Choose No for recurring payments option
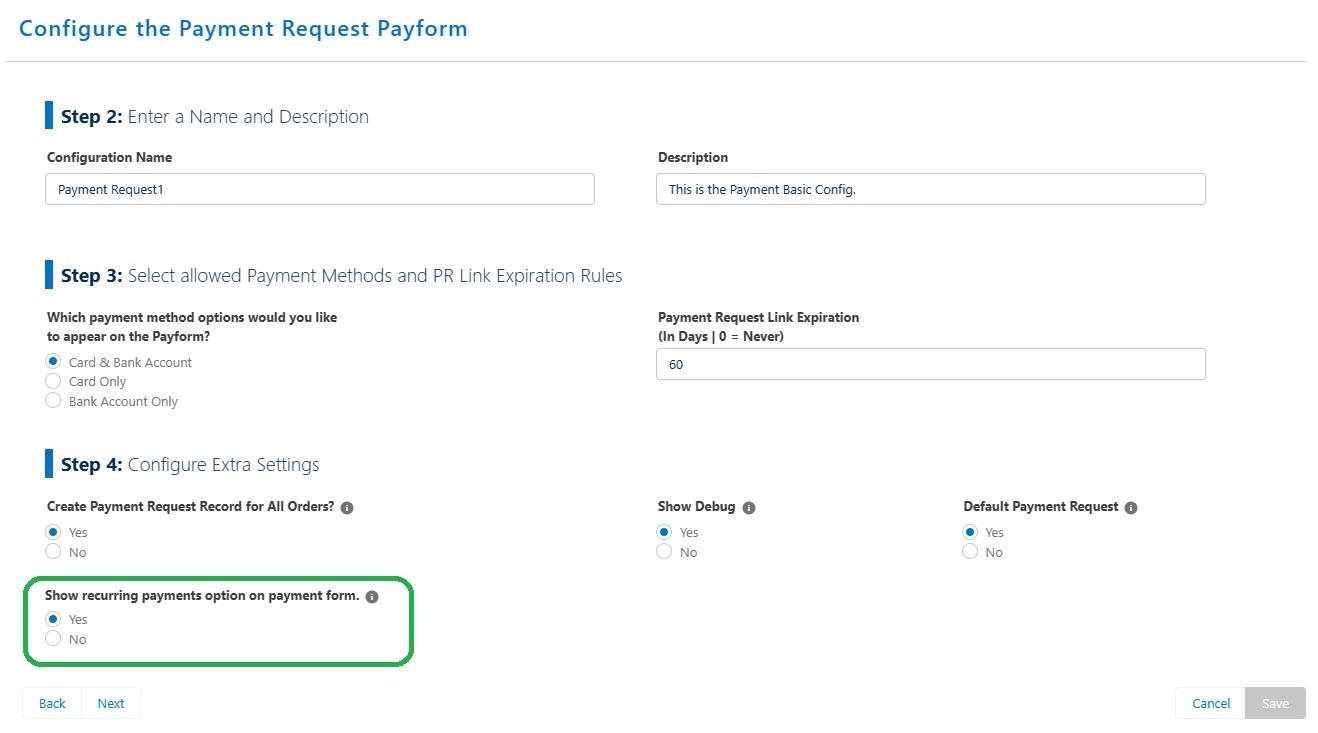1318x733 pixels. pos(53,638)
